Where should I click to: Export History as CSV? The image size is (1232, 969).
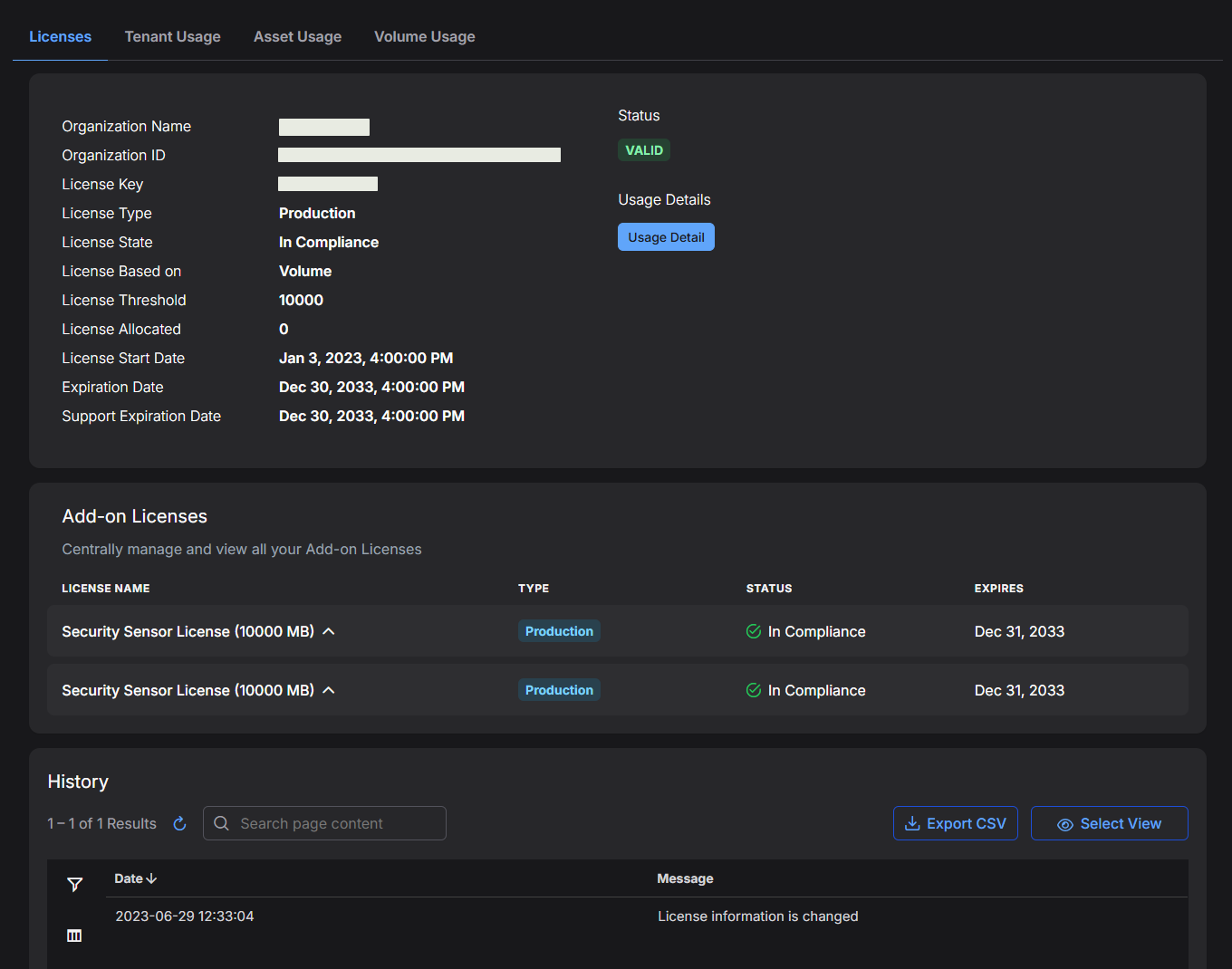click(956, 823)
